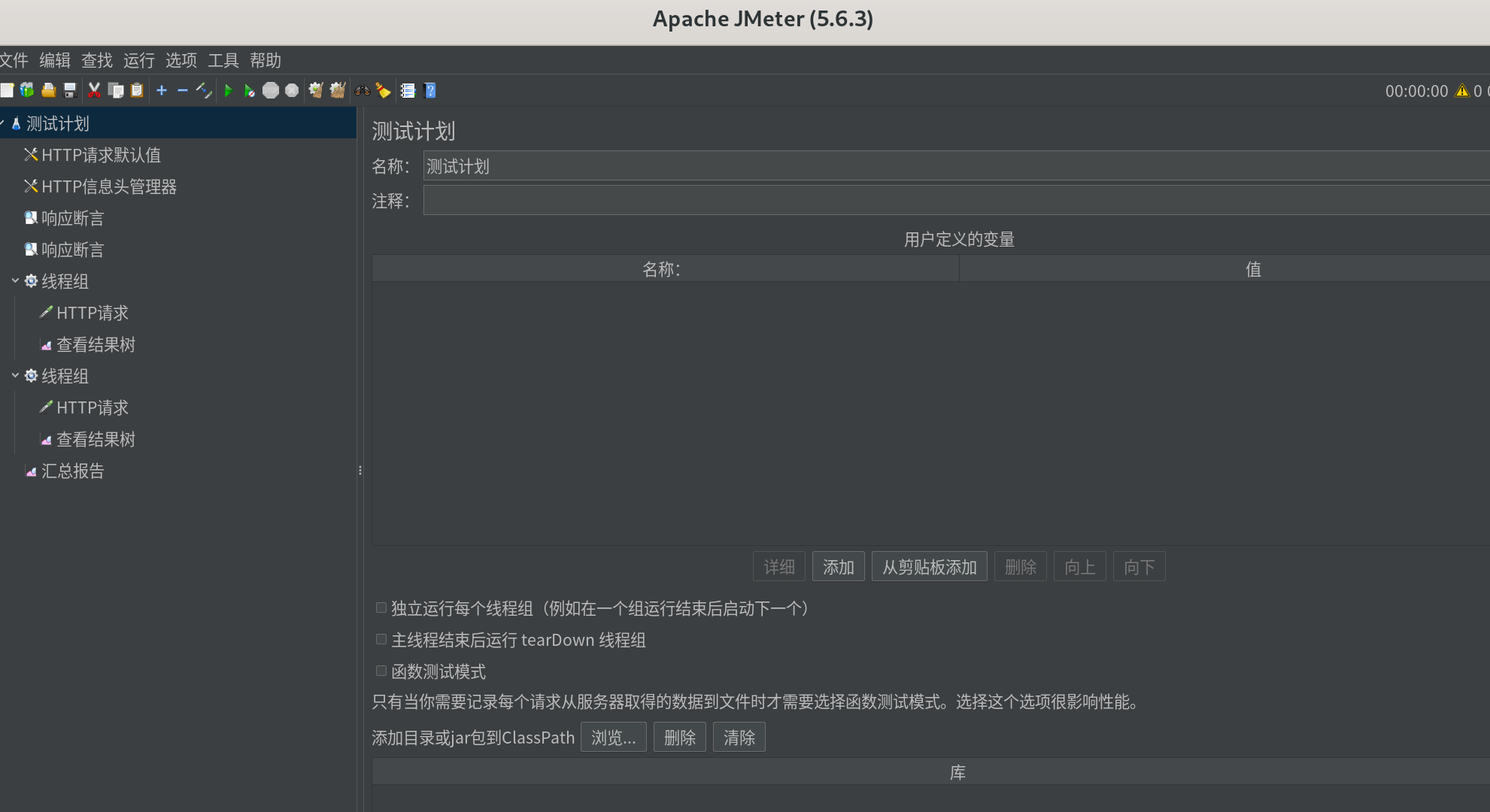Enable 独立运行每个线程组 checkbox
The image size is (1490, 812).
coord(381,607)
